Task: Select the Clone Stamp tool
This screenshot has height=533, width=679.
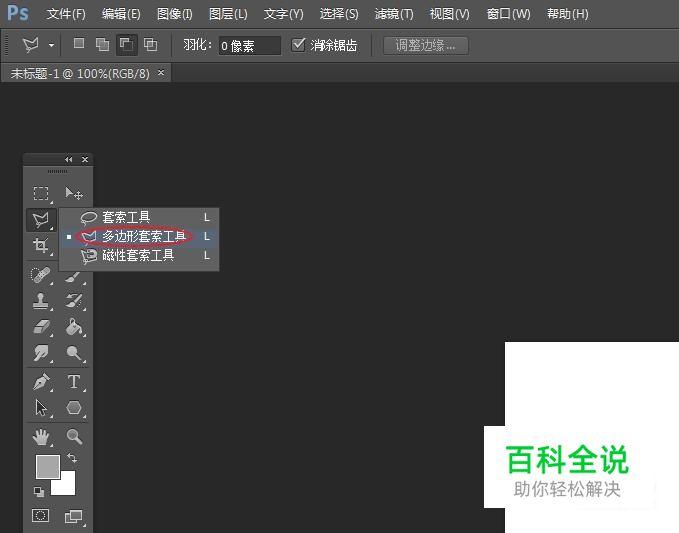Action: pos(41,301)
